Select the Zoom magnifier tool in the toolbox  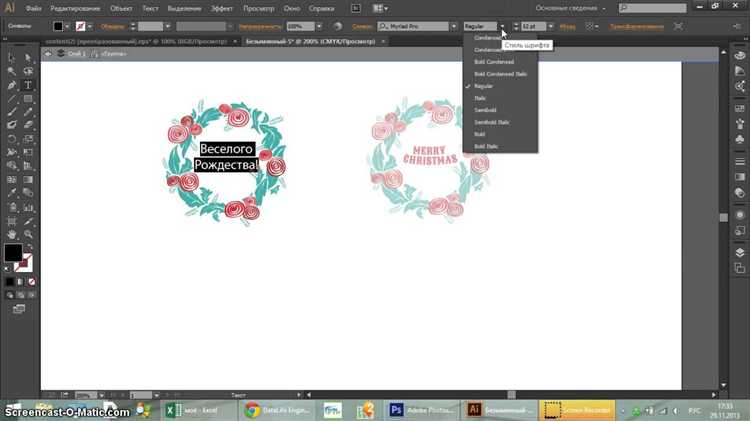(28, 233)
